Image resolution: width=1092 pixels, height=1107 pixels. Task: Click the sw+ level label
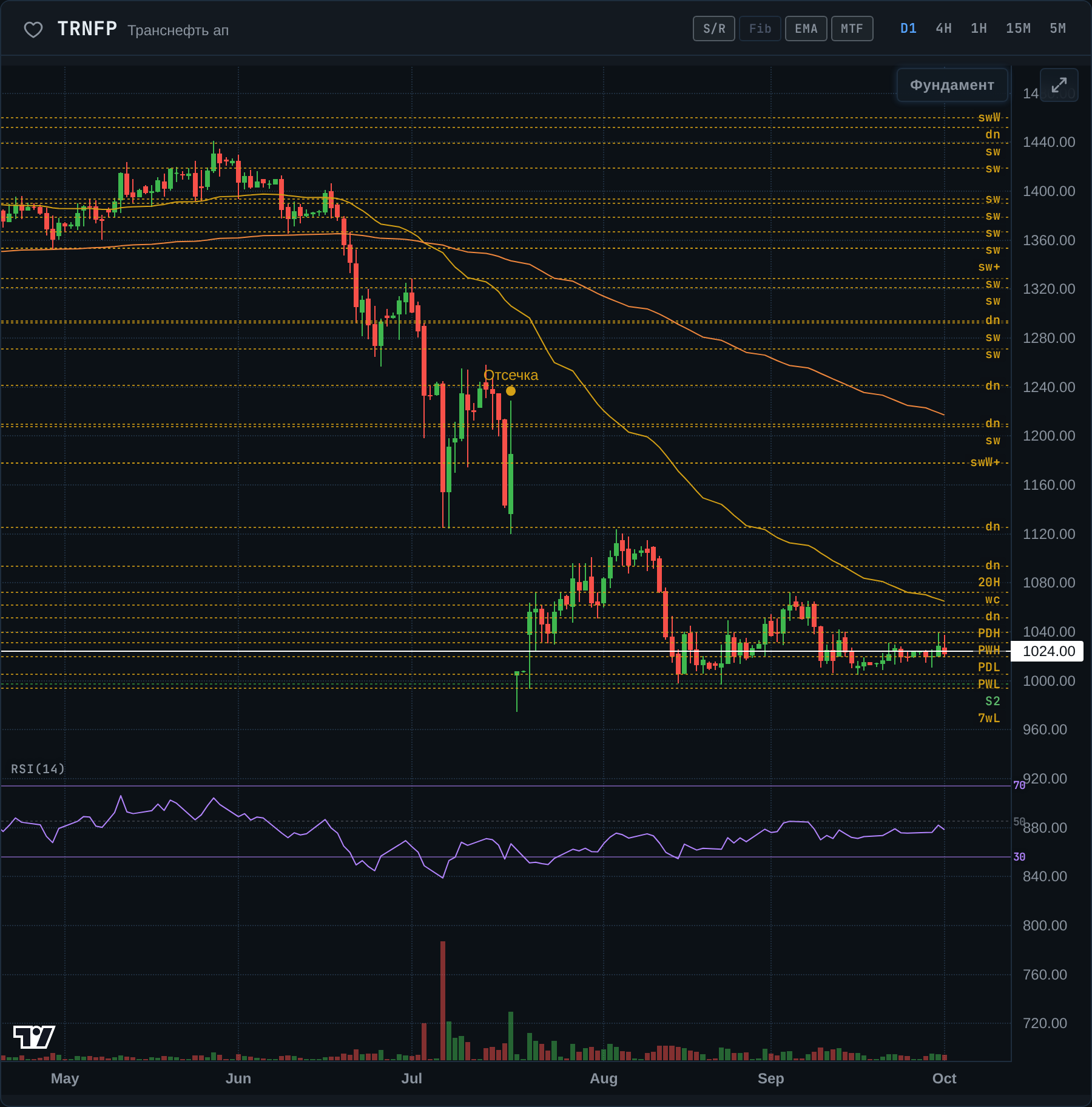(989, 267)
